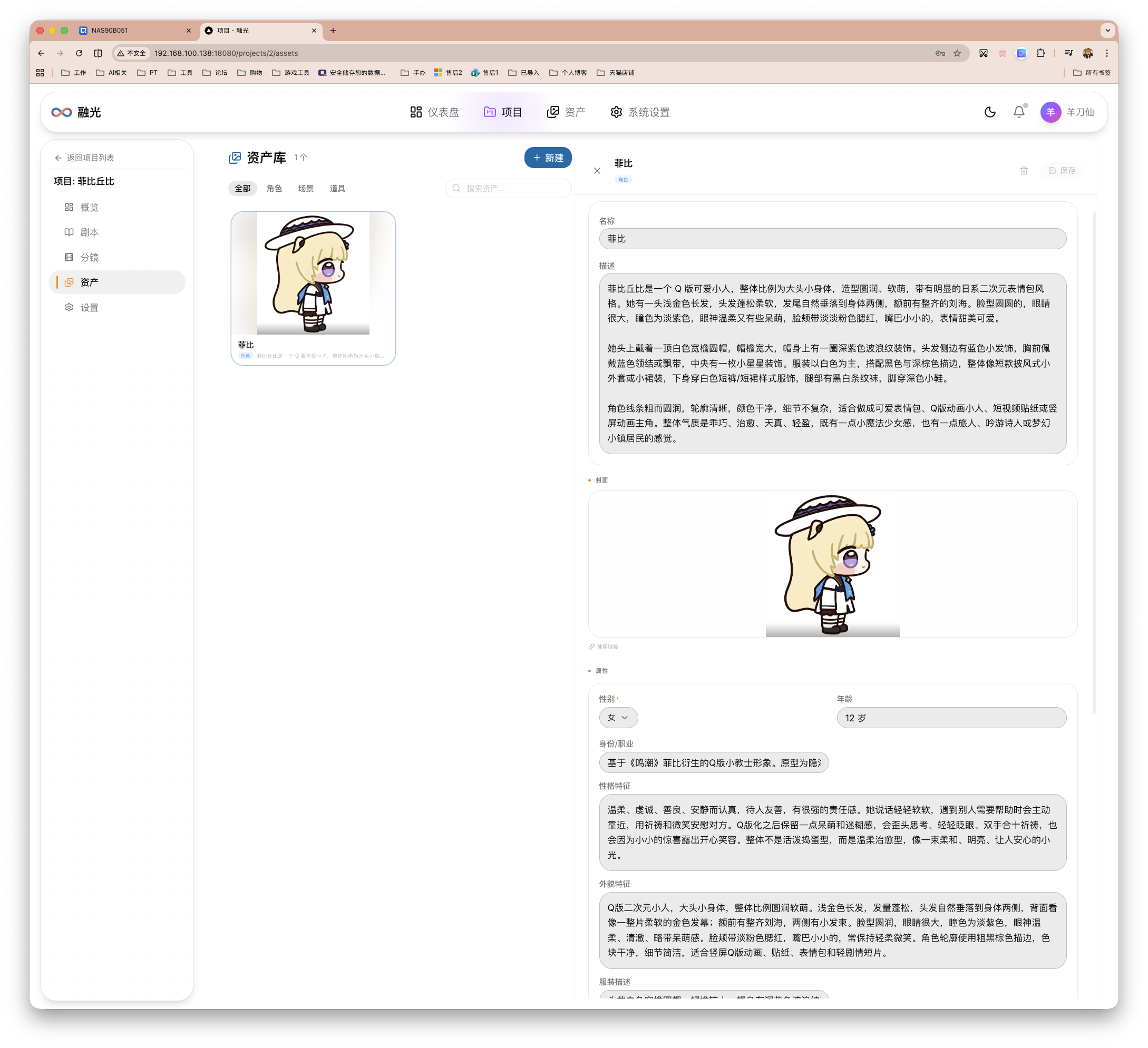Open 分镜 in the project sidebar
Image resolution: width=1148 pixels, height=1048 pixels.
118,257
